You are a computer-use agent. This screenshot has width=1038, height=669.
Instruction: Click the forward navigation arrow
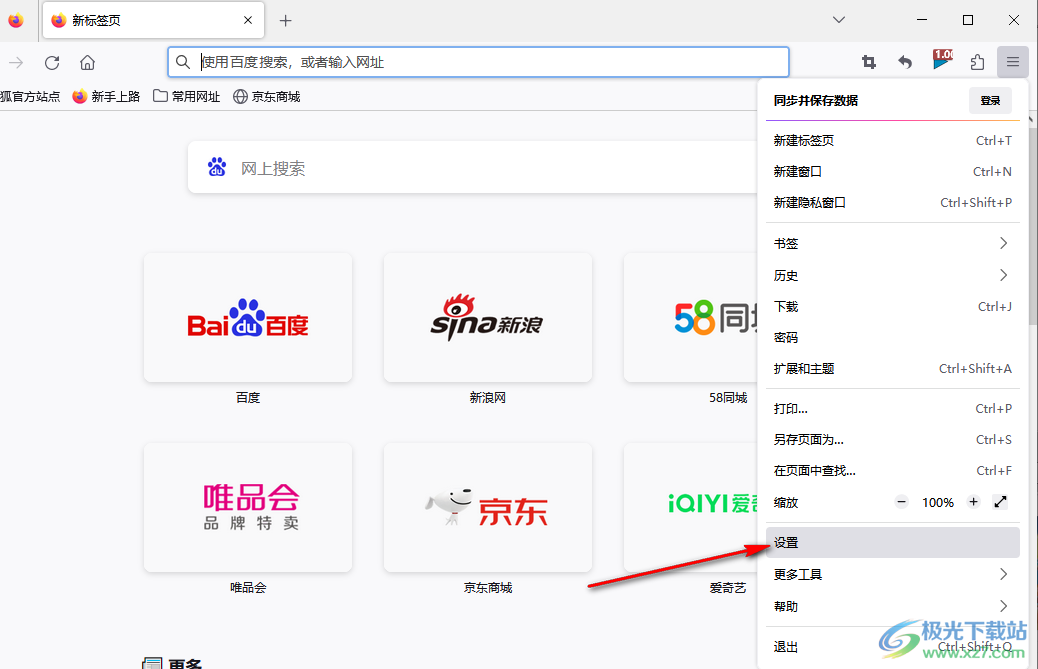tap(17, 63)
